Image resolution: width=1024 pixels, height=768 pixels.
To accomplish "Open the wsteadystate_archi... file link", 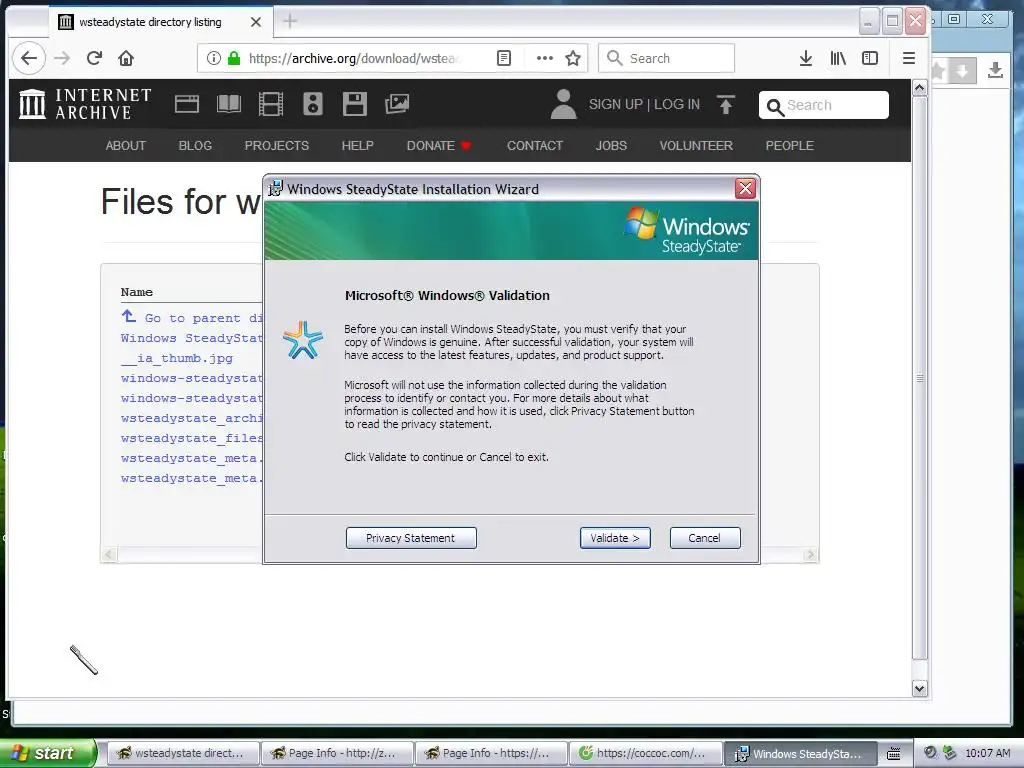I will pos(191,418).
